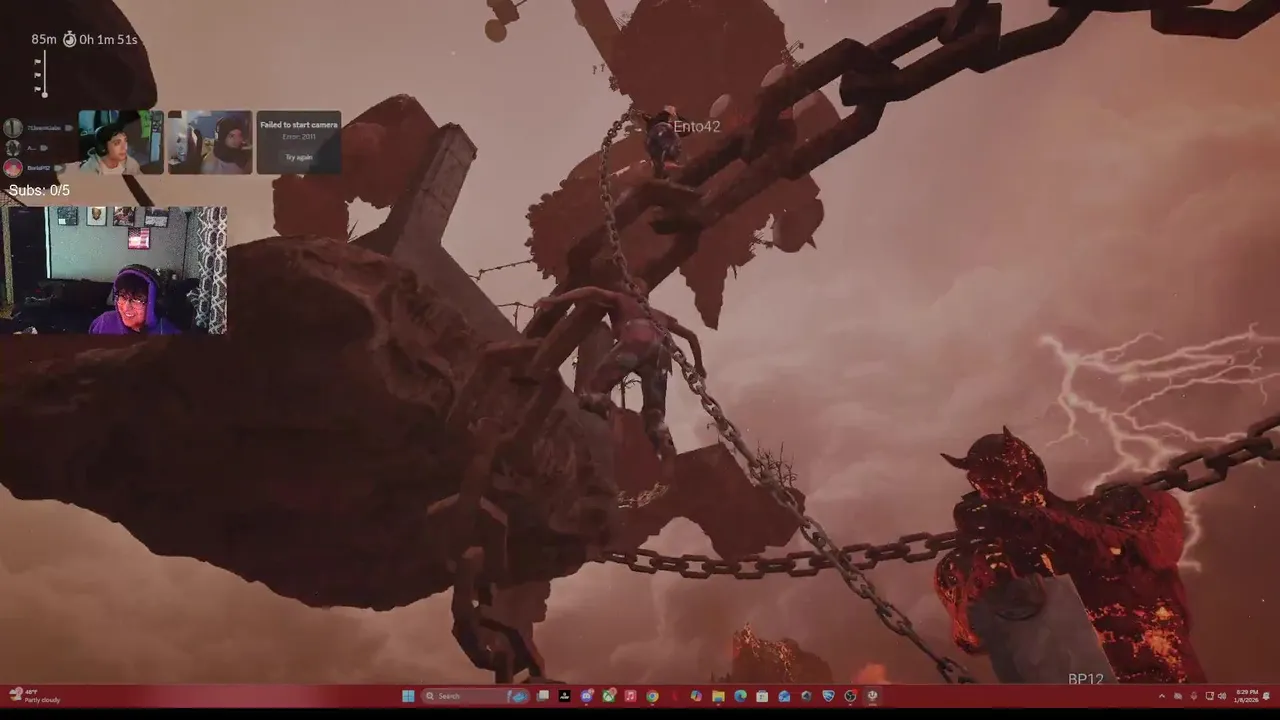1280x720 pixels.
Task: Click the top checkpoint flag
Action: pyautogui.click(x=37, y=62)
